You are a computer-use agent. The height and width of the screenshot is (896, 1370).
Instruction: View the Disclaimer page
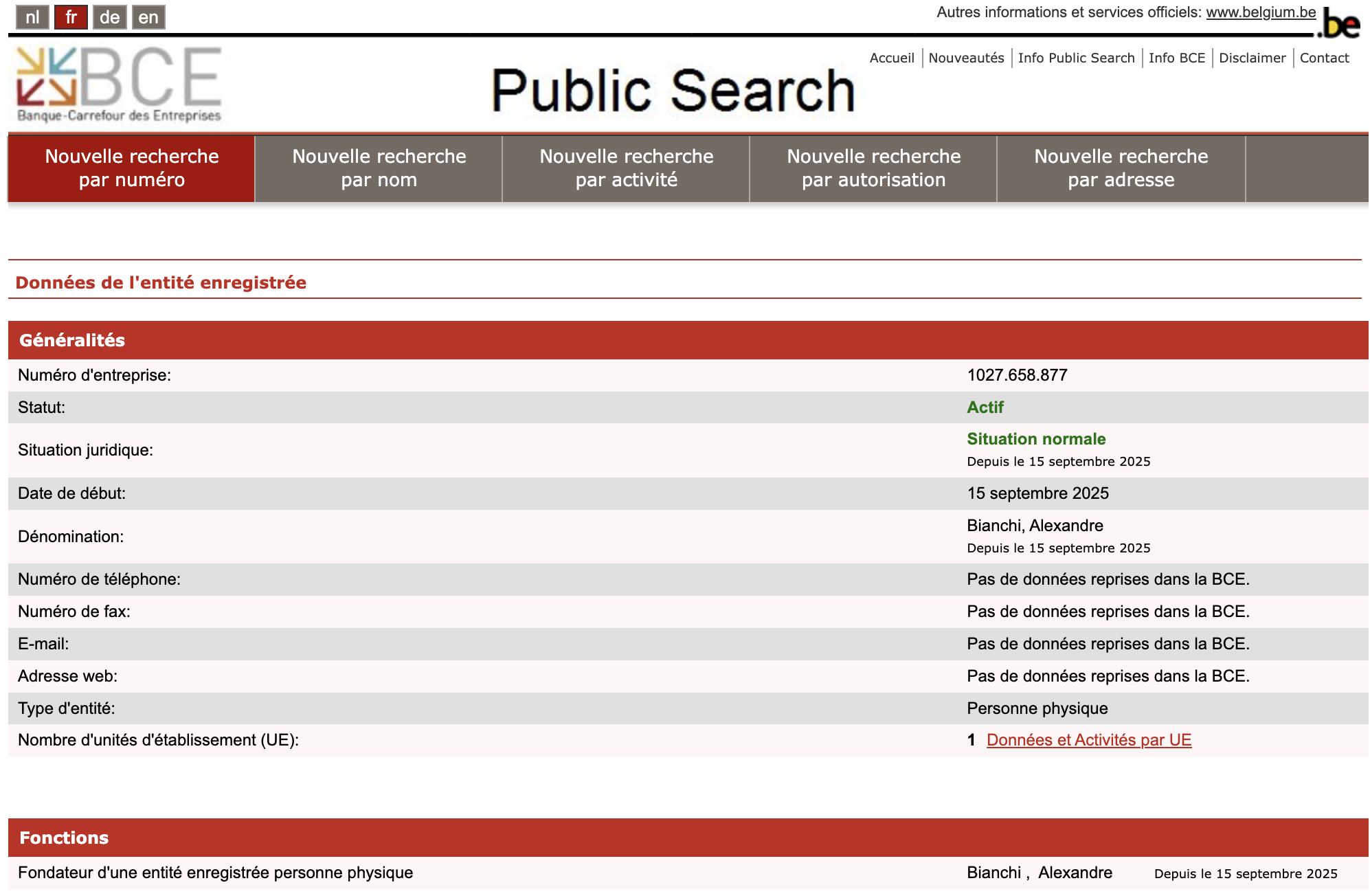point(1252,58)
